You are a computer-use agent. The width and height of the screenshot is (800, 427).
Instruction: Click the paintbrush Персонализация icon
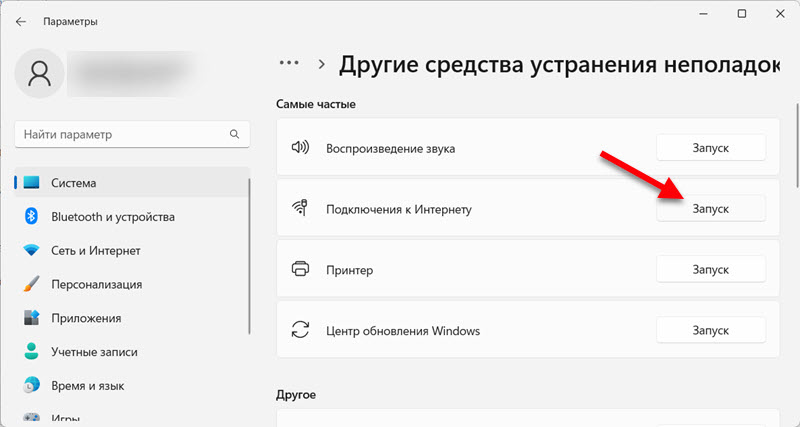pyautogui.click(x=31, y=284)
